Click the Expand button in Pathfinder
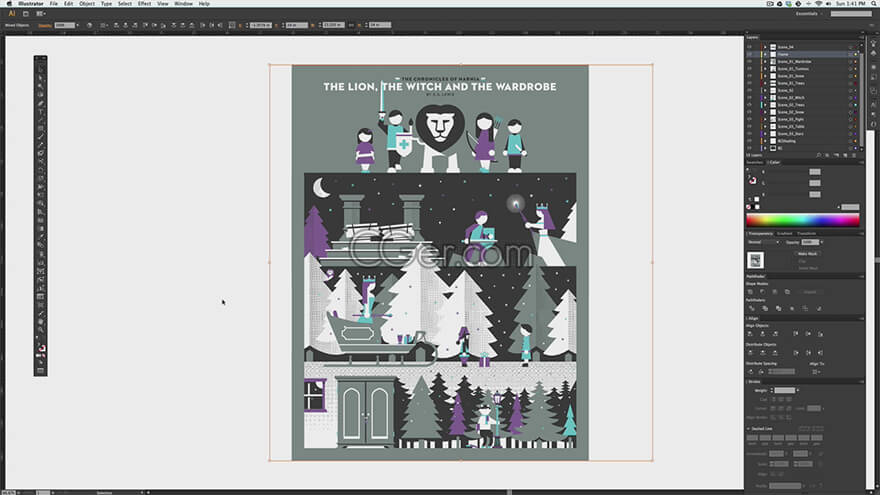 [810, 292]
